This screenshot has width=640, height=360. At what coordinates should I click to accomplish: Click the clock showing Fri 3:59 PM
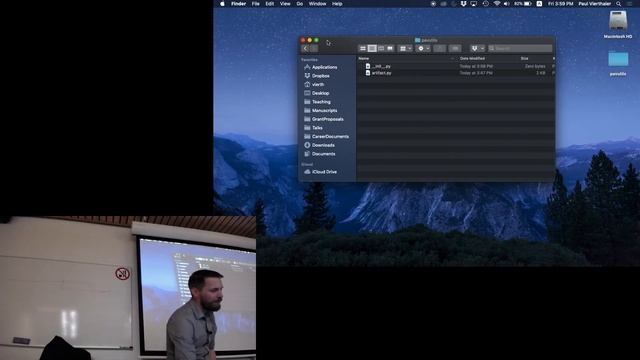click(560, 4)
